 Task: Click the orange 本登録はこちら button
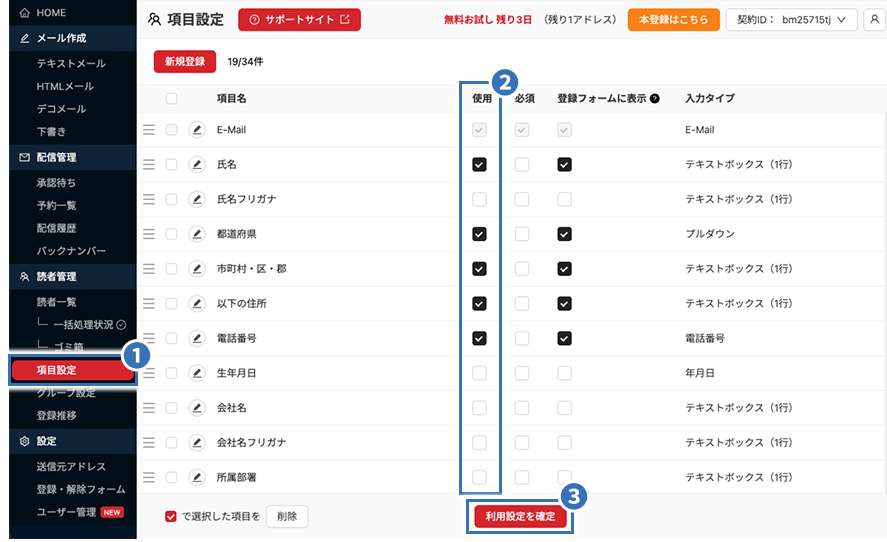(x=673, y=19)
